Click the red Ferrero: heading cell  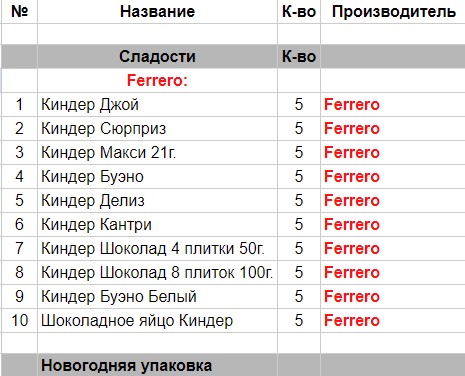point(157,80)
